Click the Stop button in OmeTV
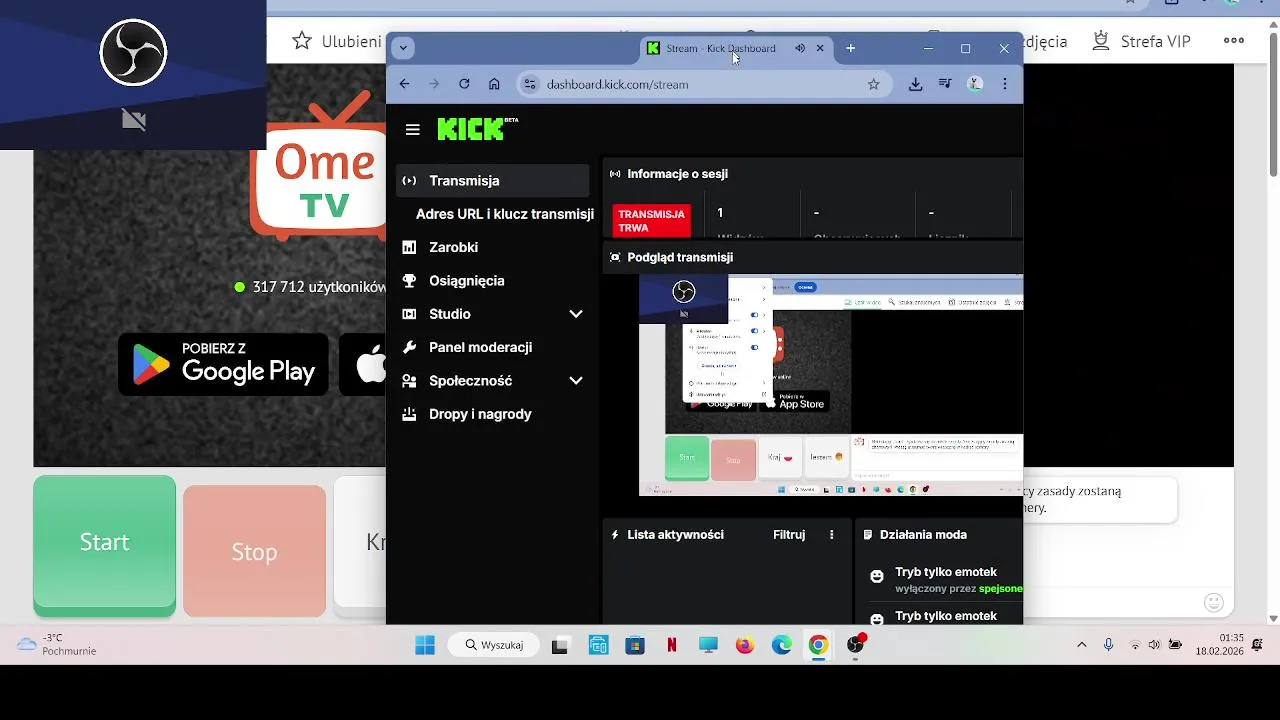The image size is (1280, 720). point(254,552)
